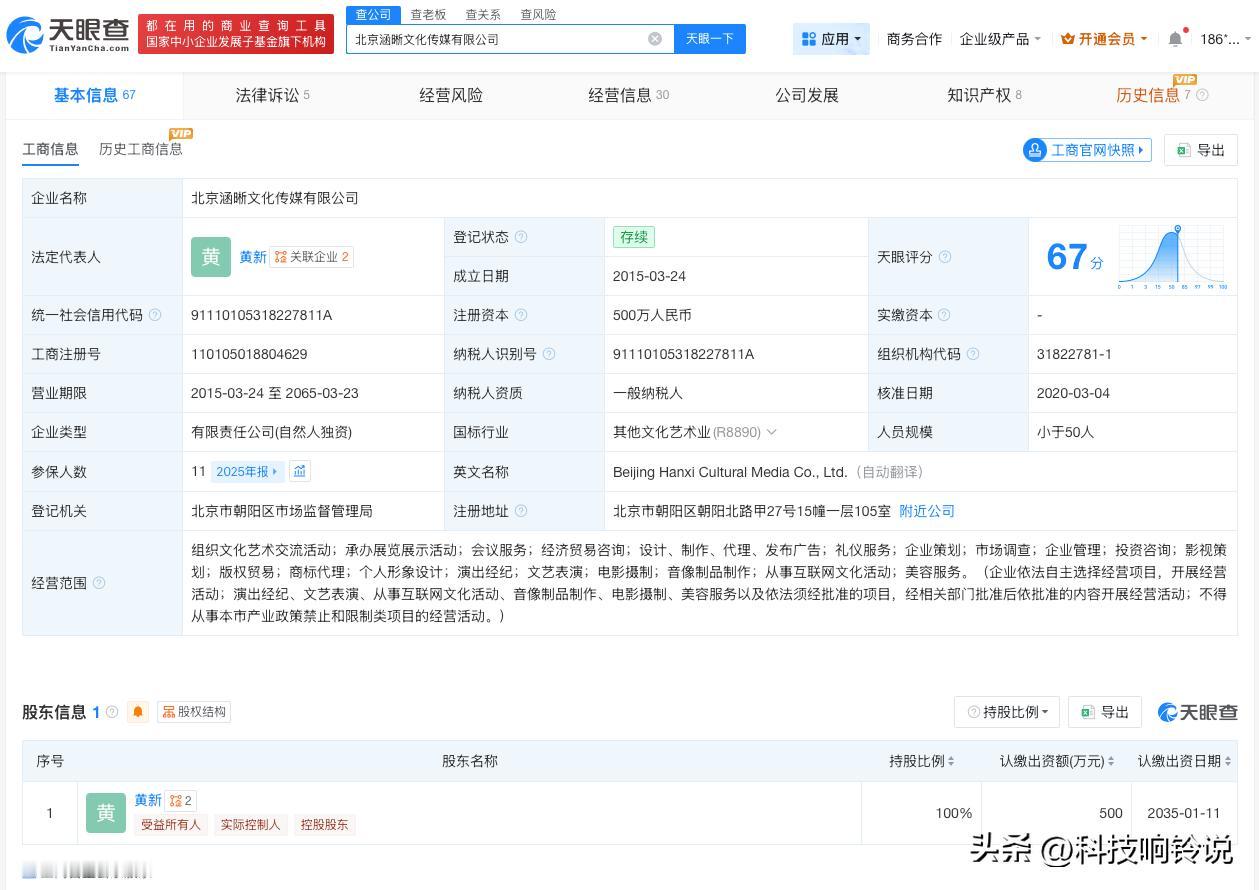Open 经营信息 tab
Screen dimensions: 1259x890
click(x=628, y=95)
